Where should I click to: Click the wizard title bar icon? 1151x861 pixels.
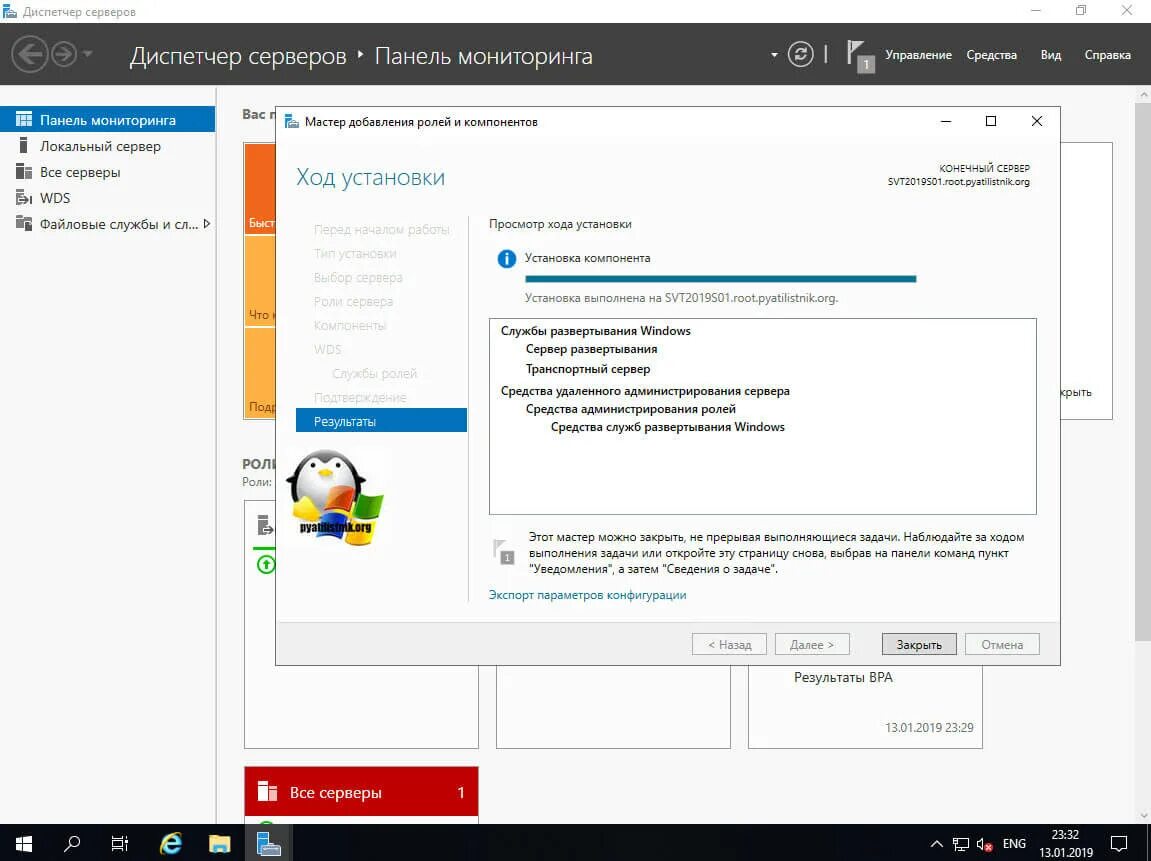point(291,121)
